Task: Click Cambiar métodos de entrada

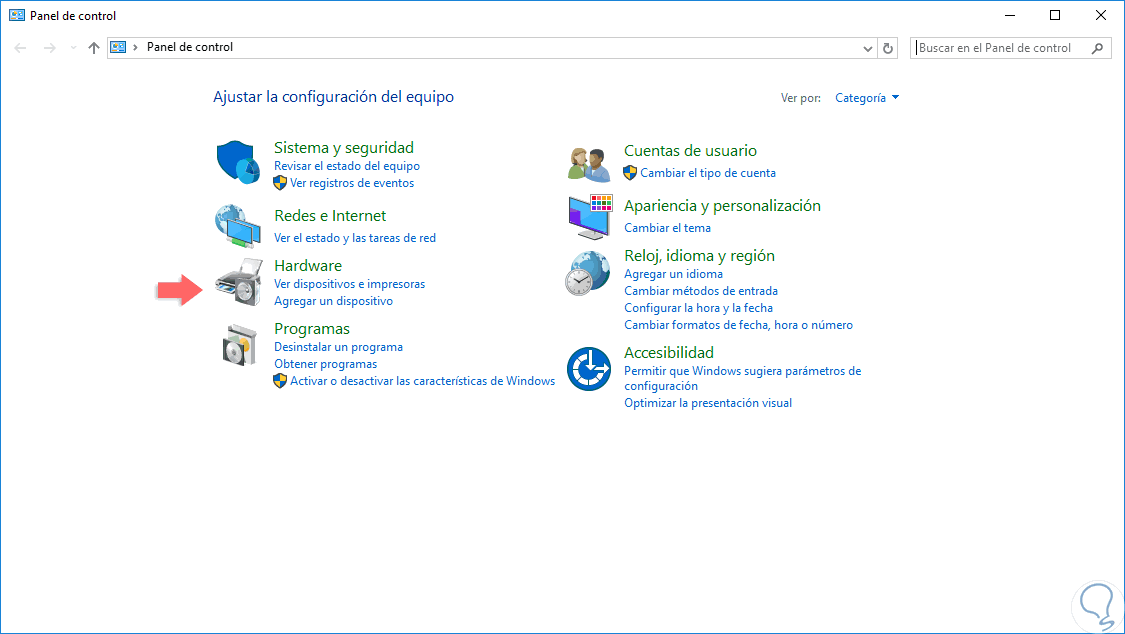Action: click(x=700, y=291)
